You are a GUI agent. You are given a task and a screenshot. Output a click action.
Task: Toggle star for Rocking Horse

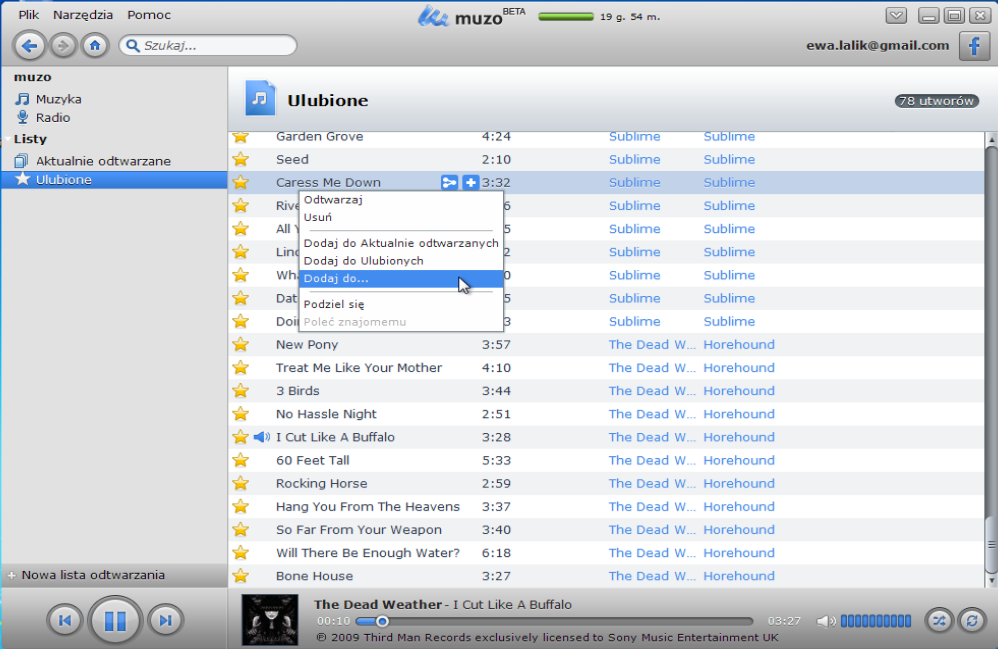pyautogui.click(x=241, y=484)
